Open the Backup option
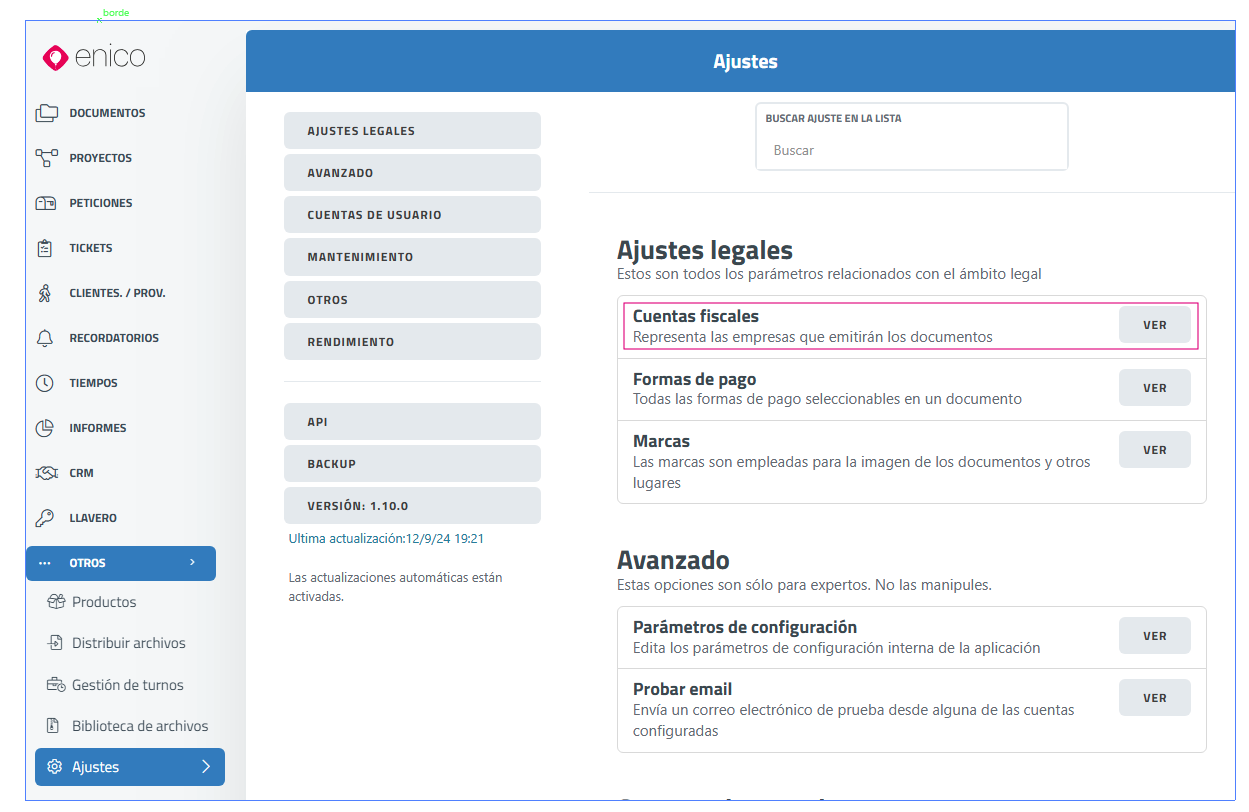The height and width of the screenshot is (812, 1249). click(x=412, y=464)
